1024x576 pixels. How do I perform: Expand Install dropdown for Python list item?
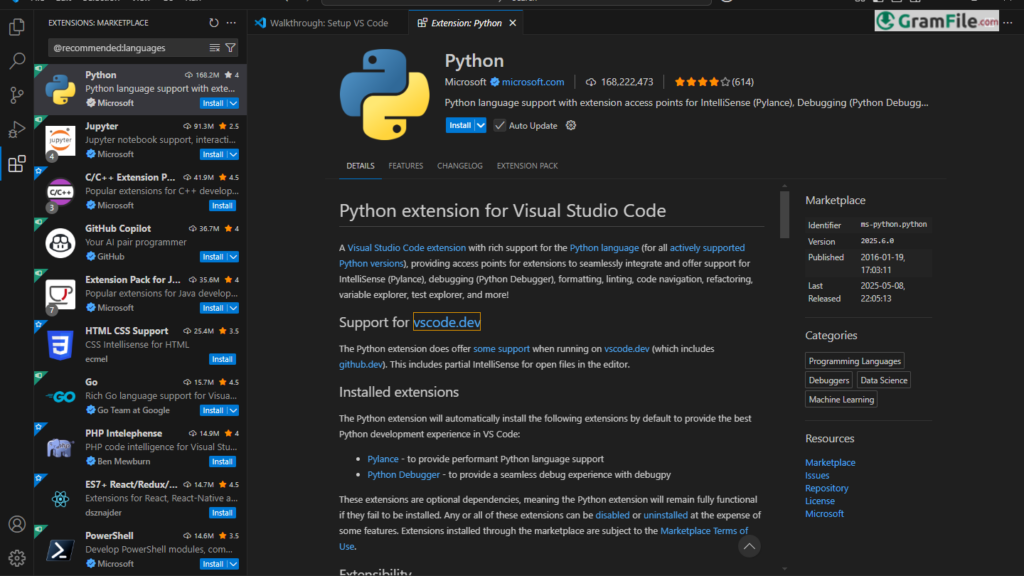233,103
